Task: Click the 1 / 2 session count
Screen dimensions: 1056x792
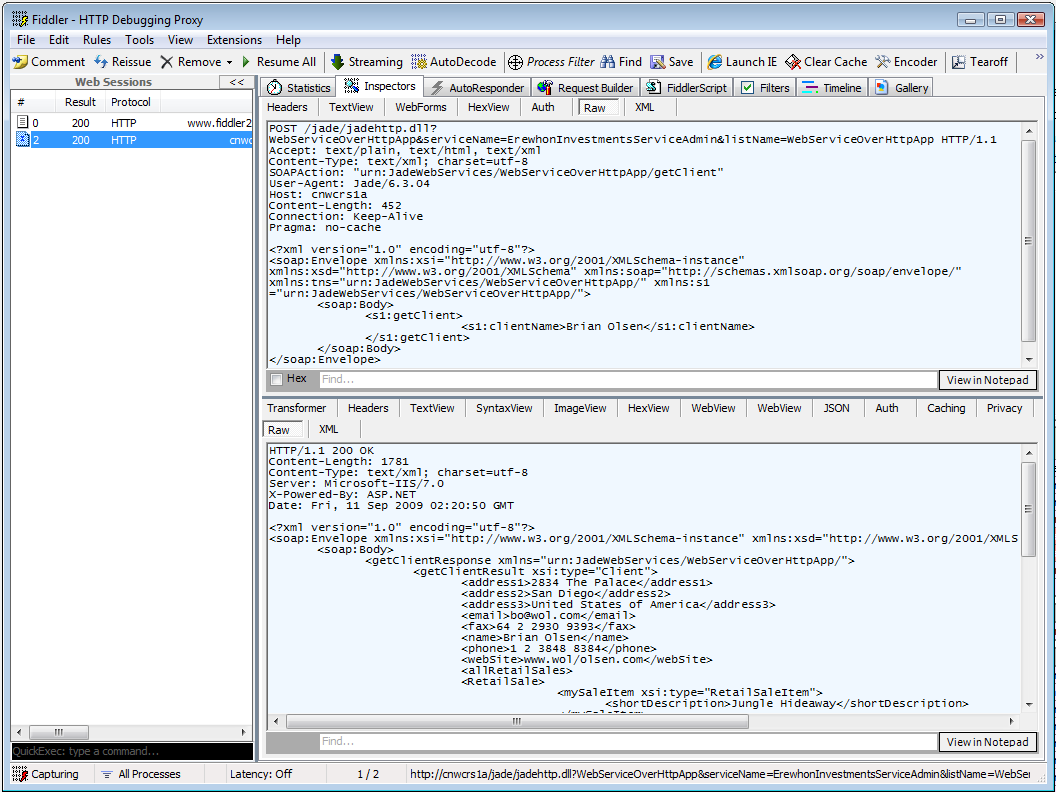Action: [368, 774]
